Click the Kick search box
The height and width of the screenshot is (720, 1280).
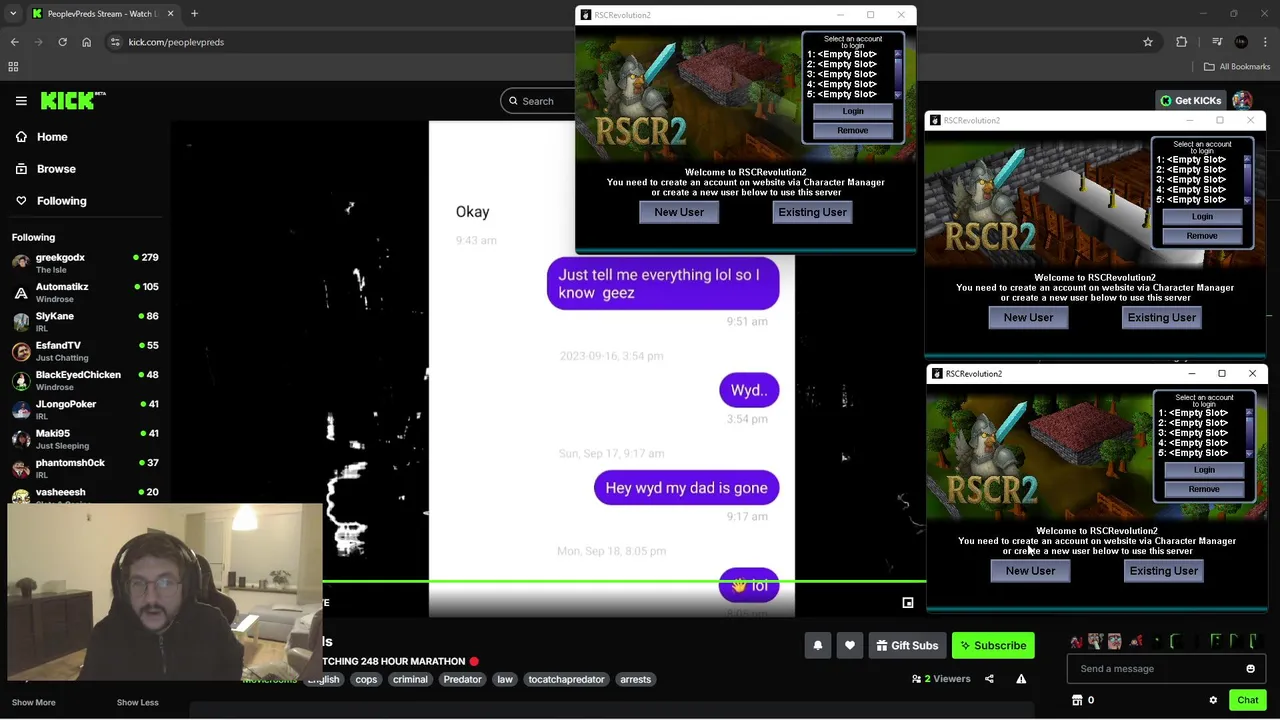(538, 101)
